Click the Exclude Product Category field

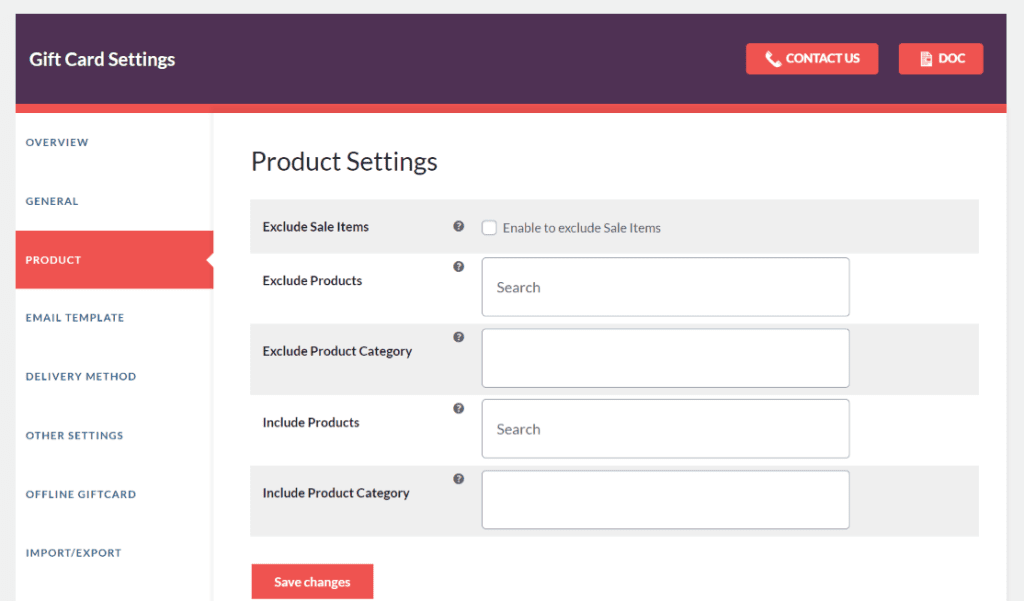pos(665,358)
